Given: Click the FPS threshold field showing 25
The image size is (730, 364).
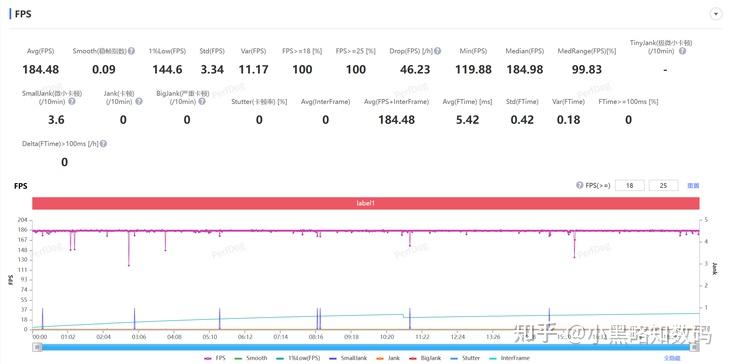Looking at the screenshot, I should tap(663, 185).
